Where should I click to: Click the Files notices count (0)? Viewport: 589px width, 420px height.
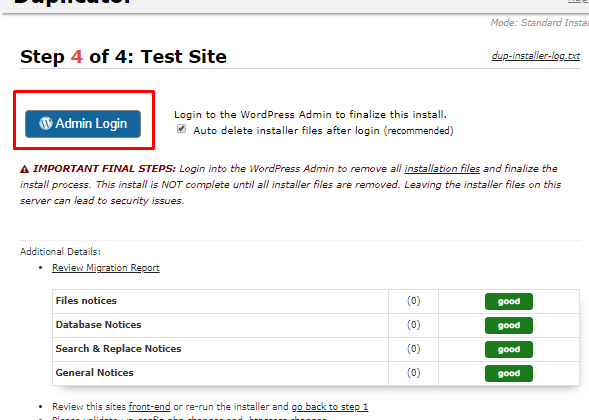coord(414,301)
